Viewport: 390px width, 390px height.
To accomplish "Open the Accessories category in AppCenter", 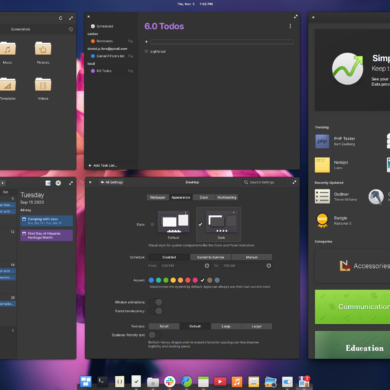I will click(x=352, y=266).
